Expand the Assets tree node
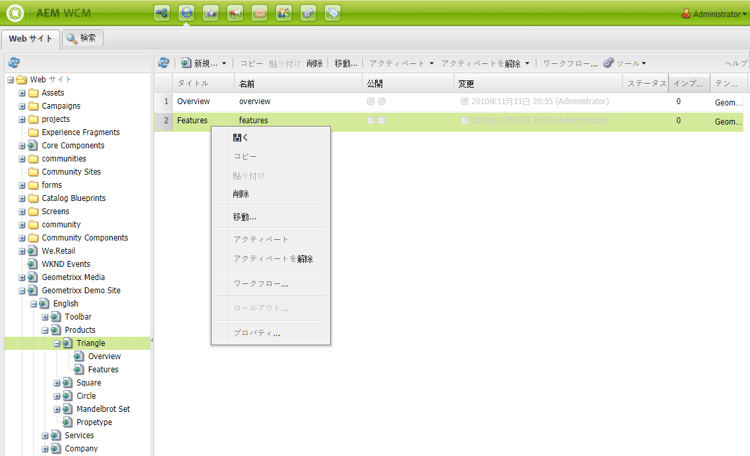 22,93
